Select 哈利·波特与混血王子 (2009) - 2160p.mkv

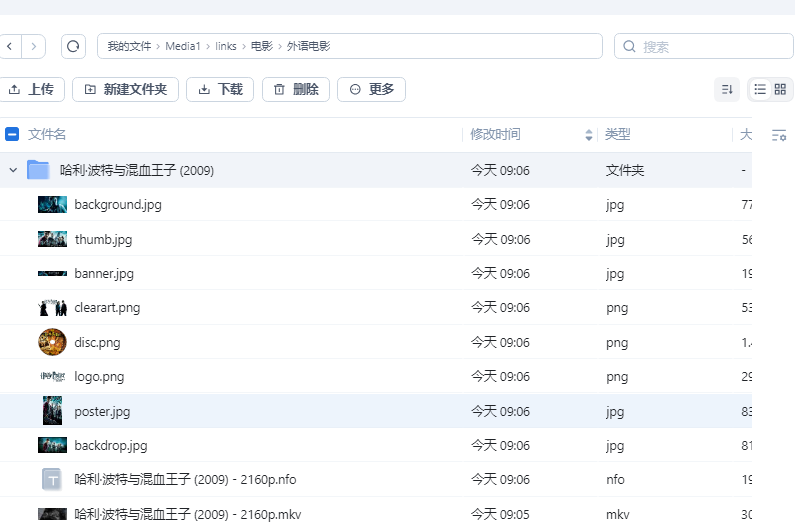tap(188, 514)
